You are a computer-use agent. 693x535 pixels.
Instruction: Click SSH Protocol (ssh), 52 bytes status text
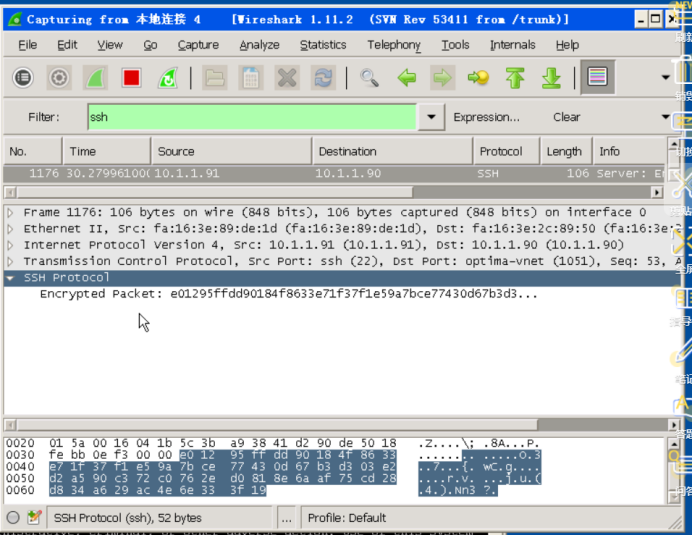pyautogui.click(x=127, y=518)
